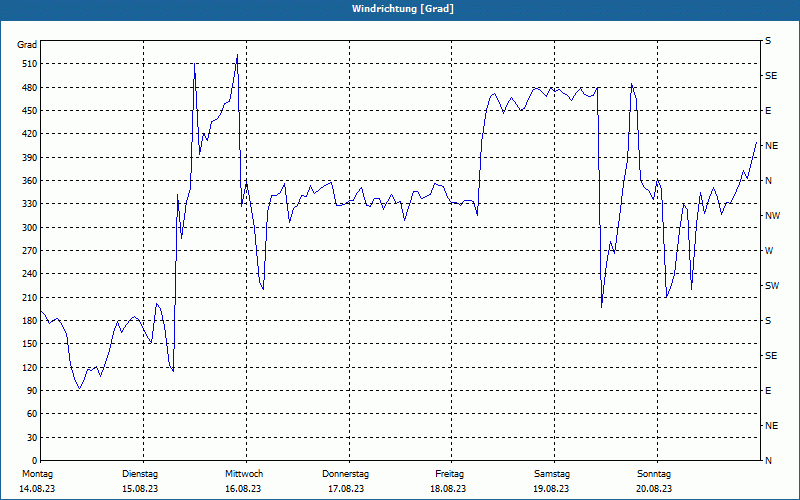The image size is (800, 500).
Task: Click the 180 y-axis value
Action: [x=30, y=321]
